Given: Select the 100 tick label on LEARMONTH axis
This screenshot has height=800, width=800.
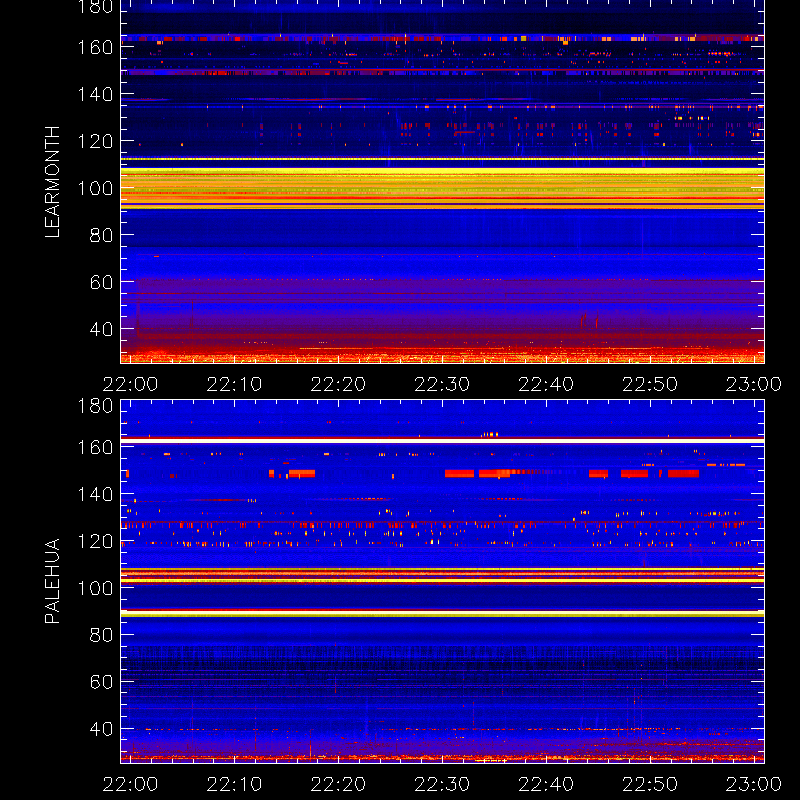Looking at the screenshot, I should (x=95, y=189).
